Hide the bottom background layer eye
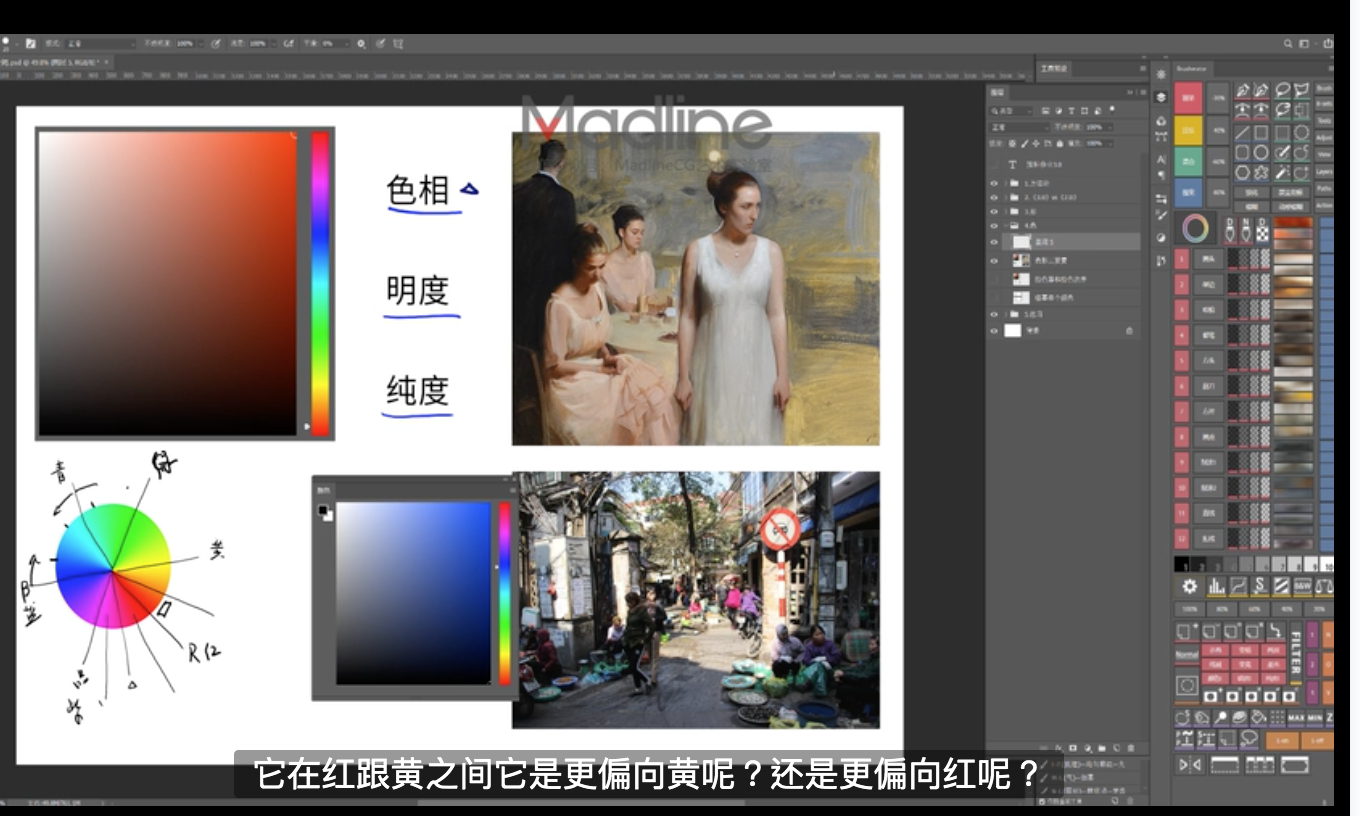 tap(994, 331)
